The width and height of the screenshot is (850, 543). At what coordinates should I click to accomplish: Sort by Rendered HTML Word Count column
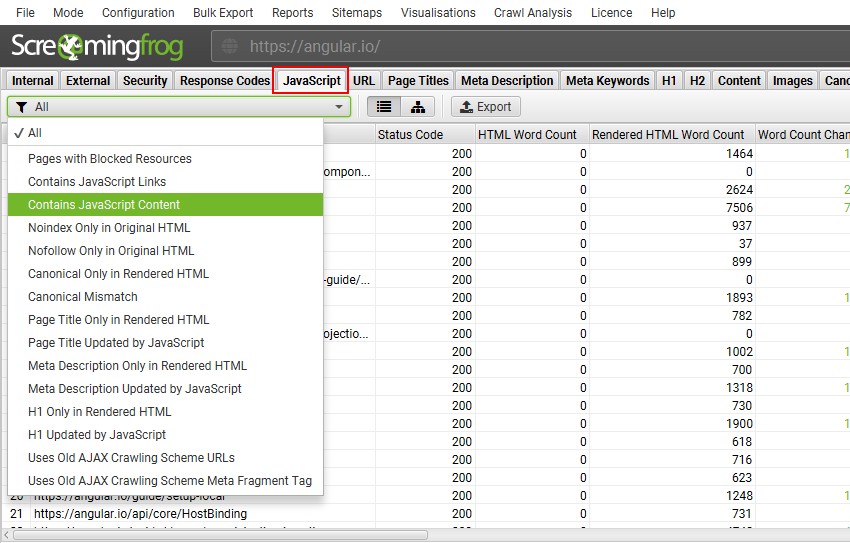tap(668, 135)
